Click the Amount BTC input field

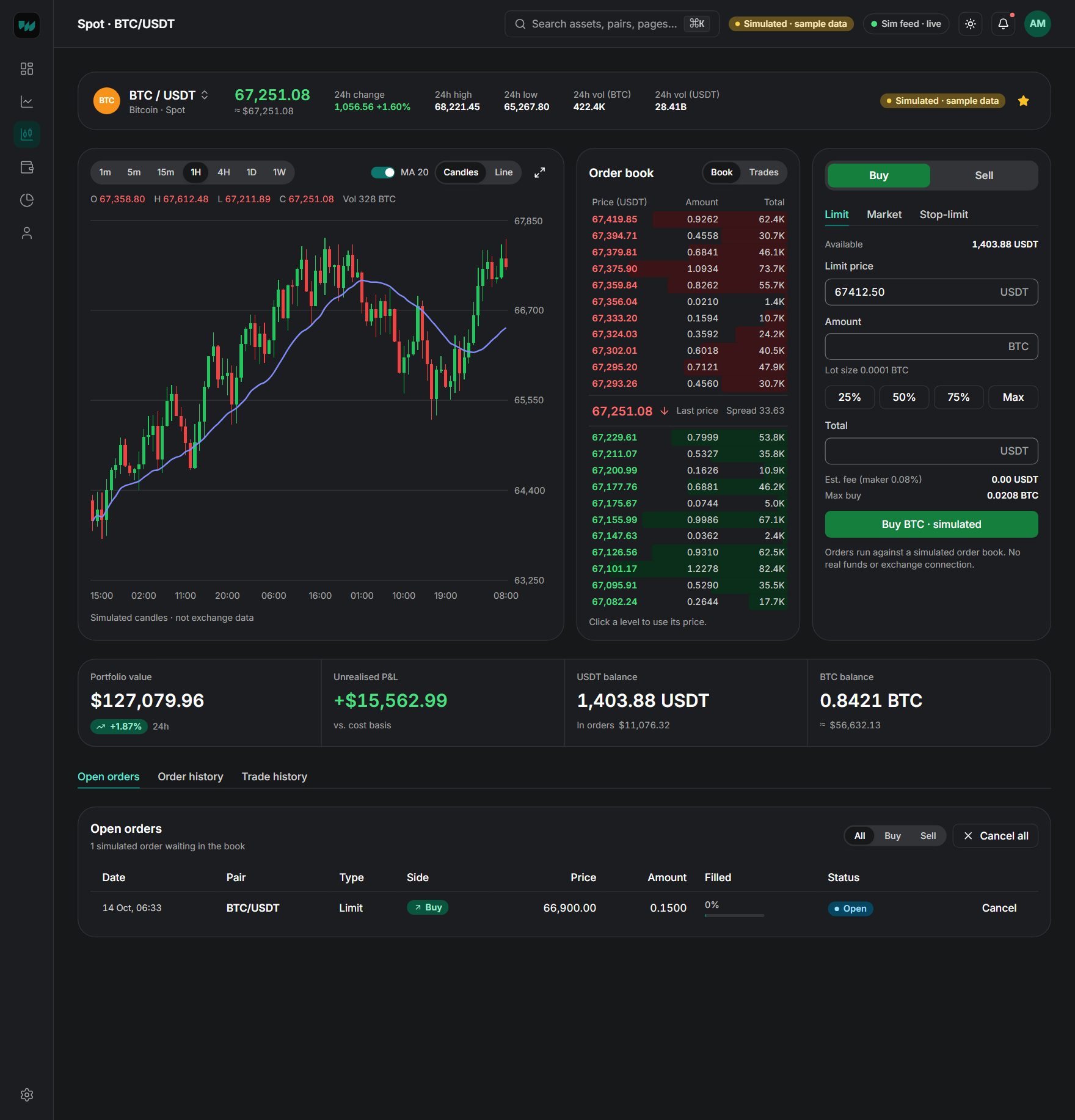931,346
